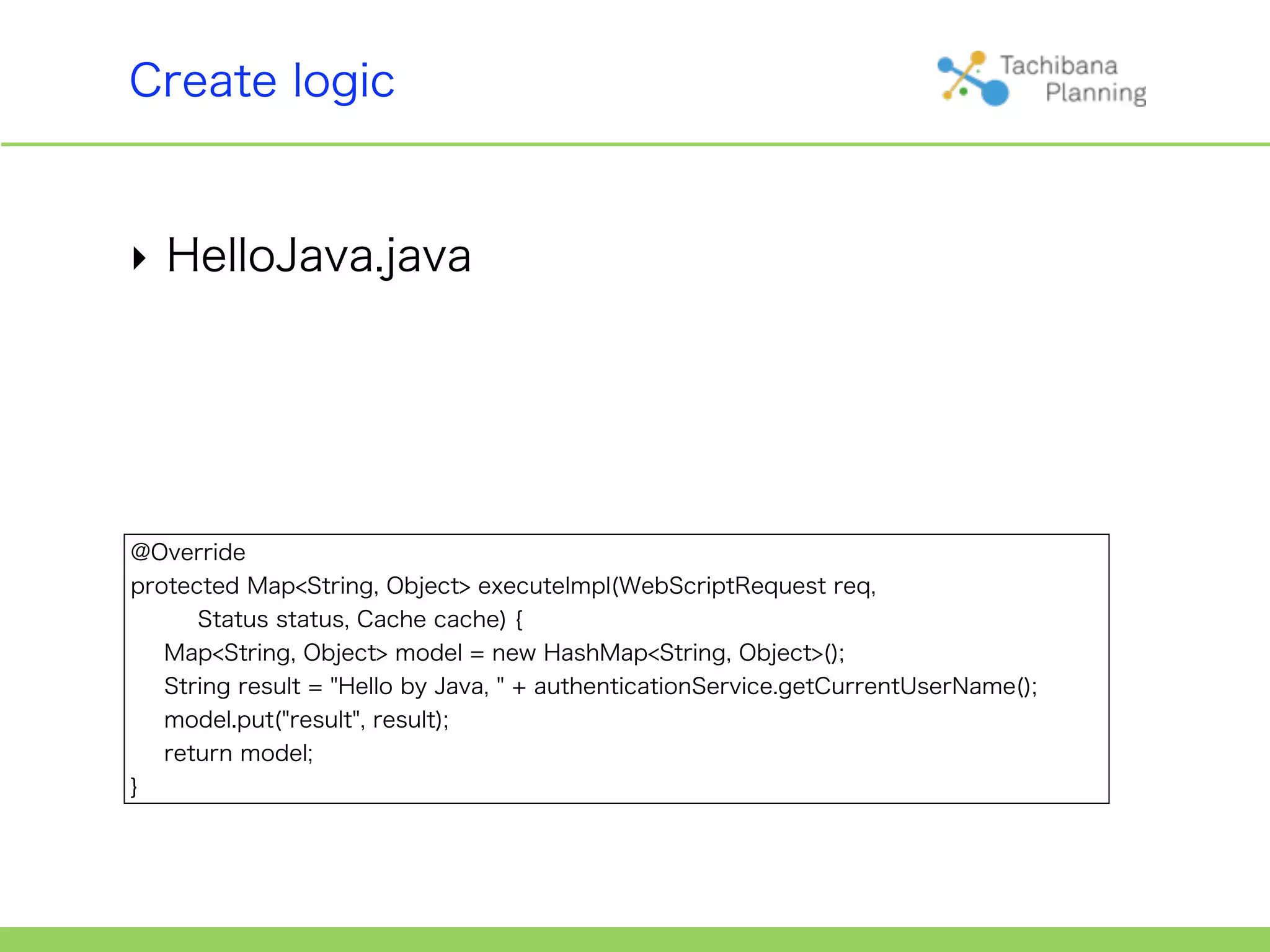This screenshot has width=1270, height=952.
Task: Click the closing brace of the method
Action: (x=134, y=787)
